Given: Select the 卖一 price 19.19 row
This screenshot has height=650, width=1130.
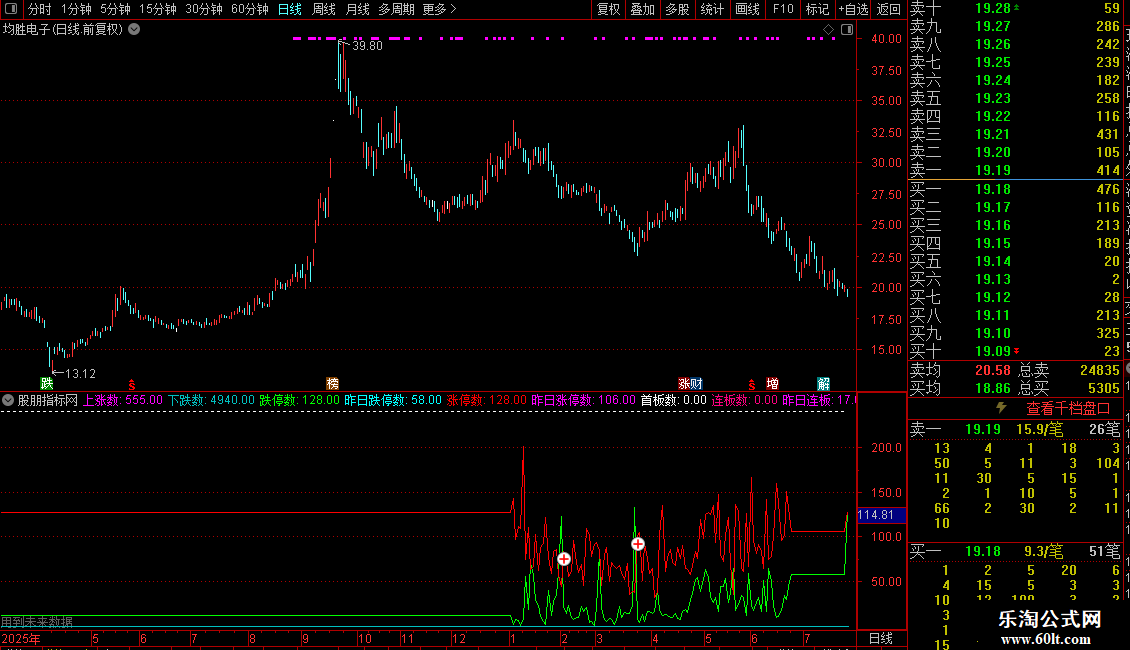Looking at the screenshot, I should 1015,171.
